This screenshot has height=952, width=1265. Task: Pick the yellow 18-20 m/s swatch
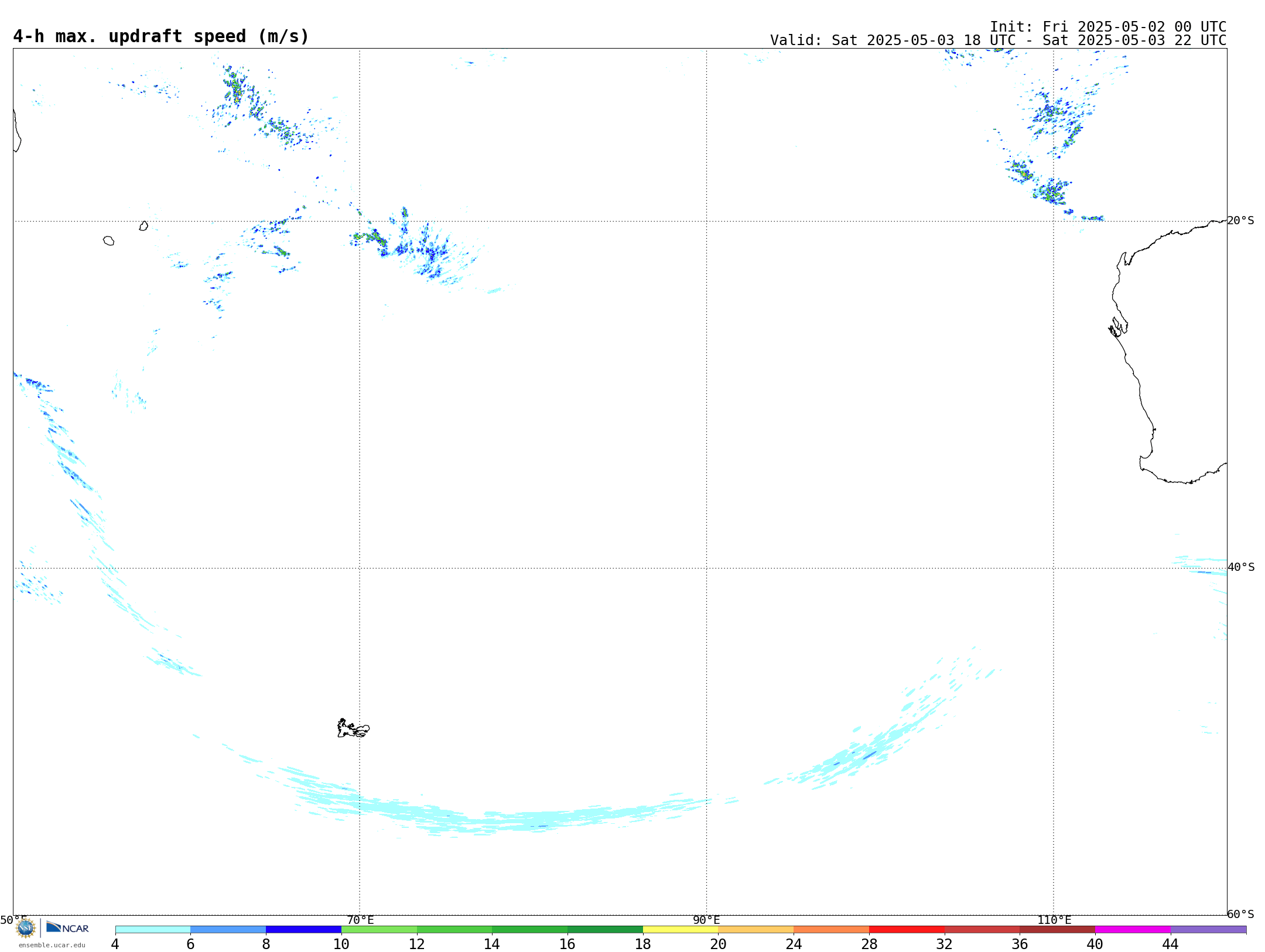(x=681, y=929)
